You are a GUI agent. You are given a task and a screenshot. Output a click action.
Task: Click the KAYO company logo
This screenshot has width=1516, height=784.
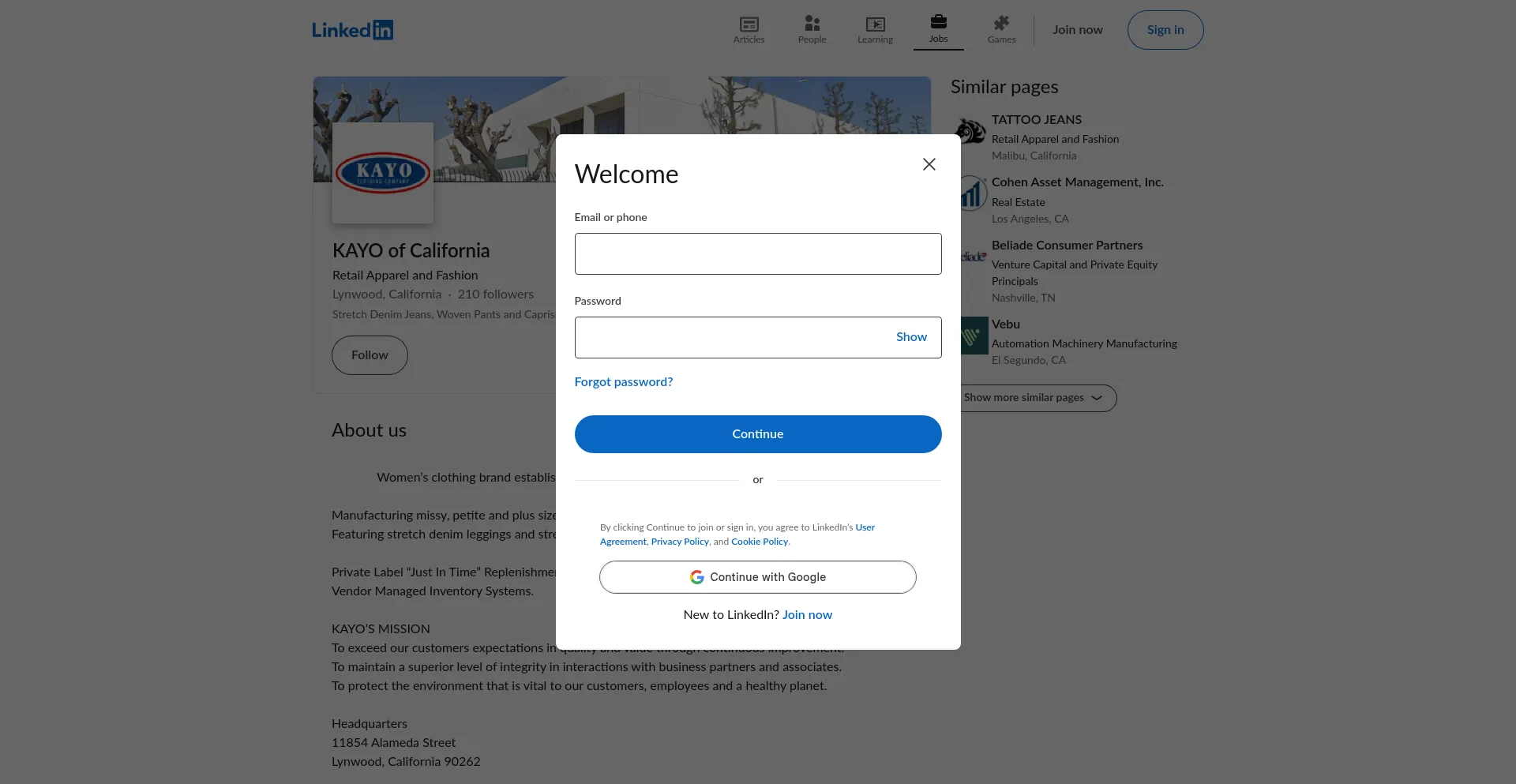pos(383,173)
